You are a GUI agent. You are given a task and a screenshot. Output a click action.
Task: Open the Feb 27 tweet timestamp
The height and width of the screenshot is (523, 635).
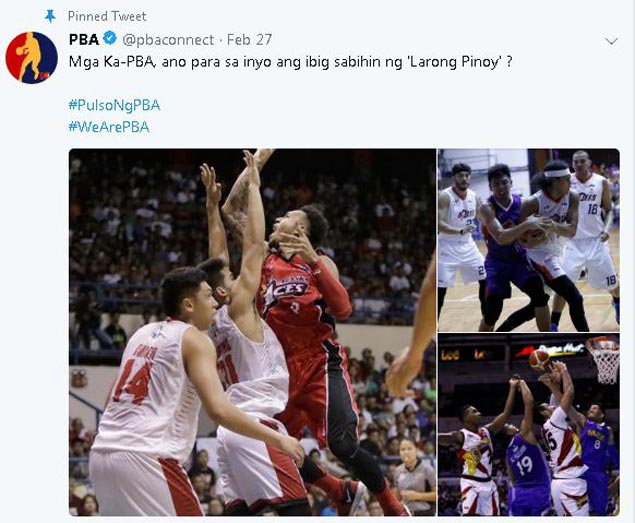(x=249, y=40)
